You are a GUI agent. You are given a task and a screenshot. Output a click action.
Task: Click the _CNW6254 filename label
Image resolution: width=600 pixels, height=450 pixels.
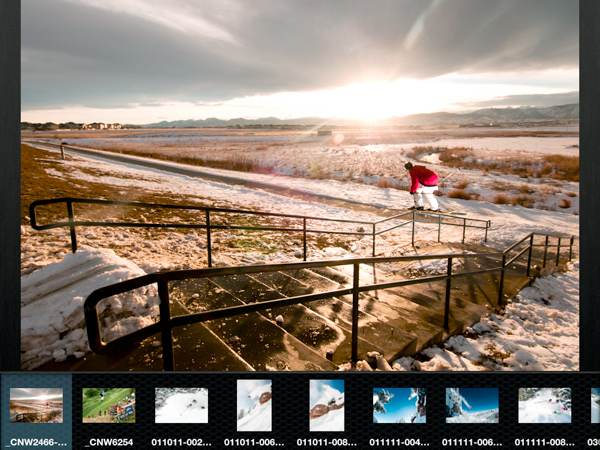pos(108,441)
